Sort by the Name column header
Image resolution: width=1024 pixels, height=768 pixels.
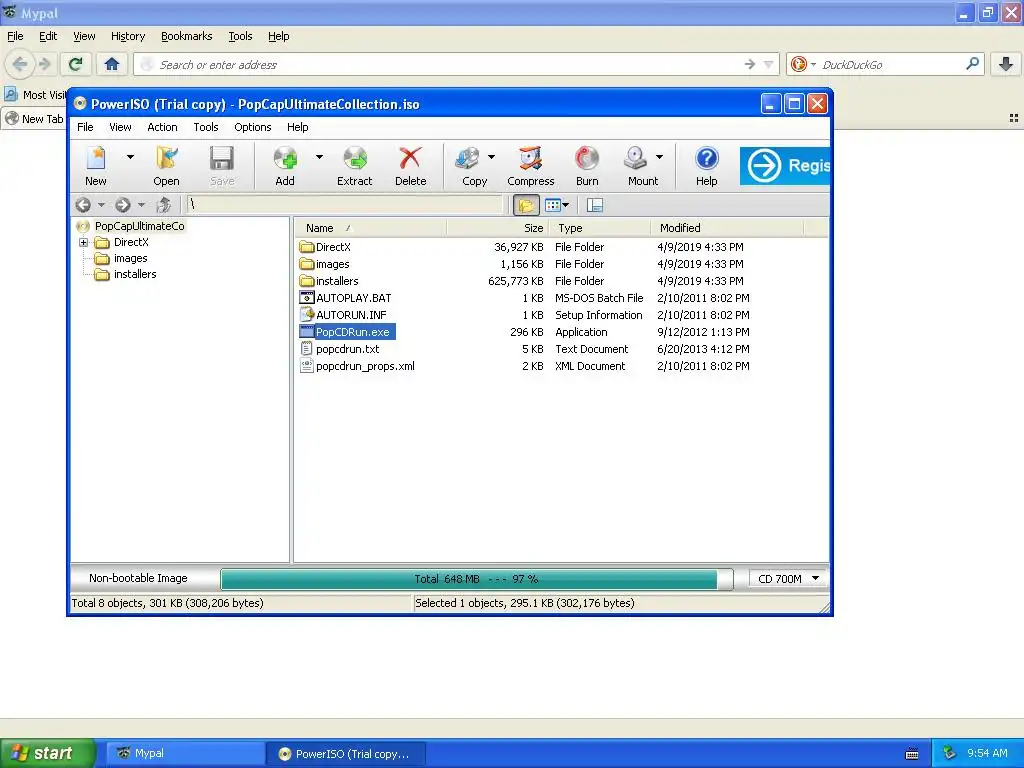(370, 228)
